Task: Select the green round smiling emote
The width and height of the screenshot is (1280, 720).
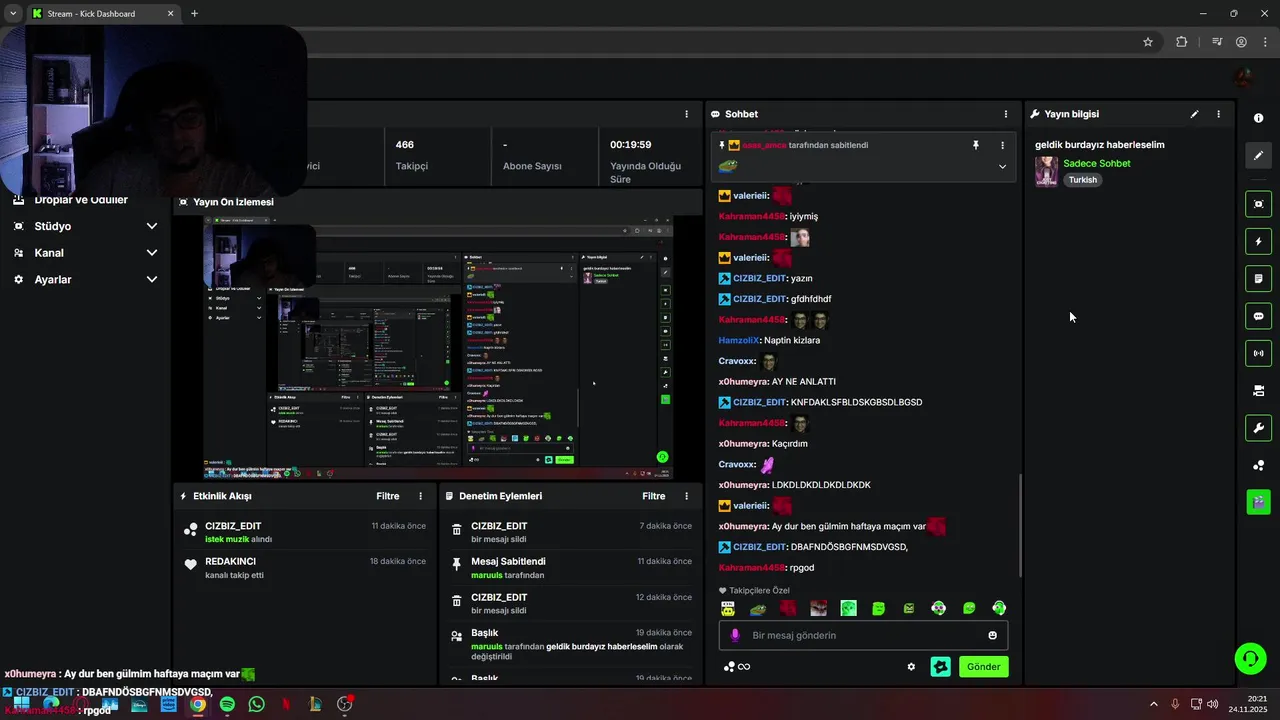Action: 969,608
